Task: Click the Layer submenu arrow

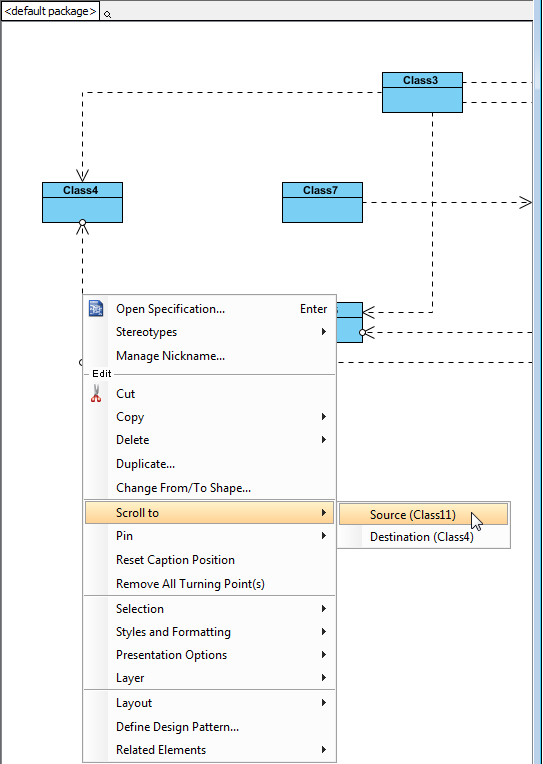Action: 324,677
